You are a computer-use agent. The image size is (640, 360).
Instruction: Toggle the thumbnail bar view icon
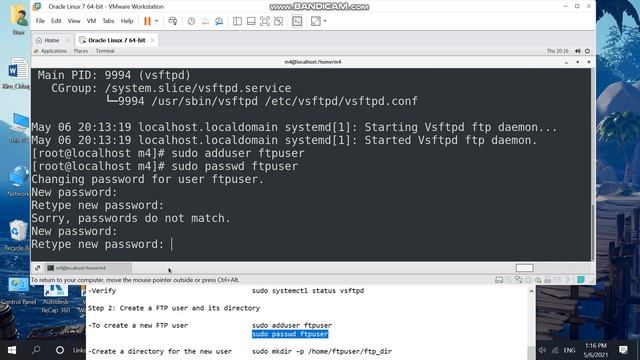(251, 21)
